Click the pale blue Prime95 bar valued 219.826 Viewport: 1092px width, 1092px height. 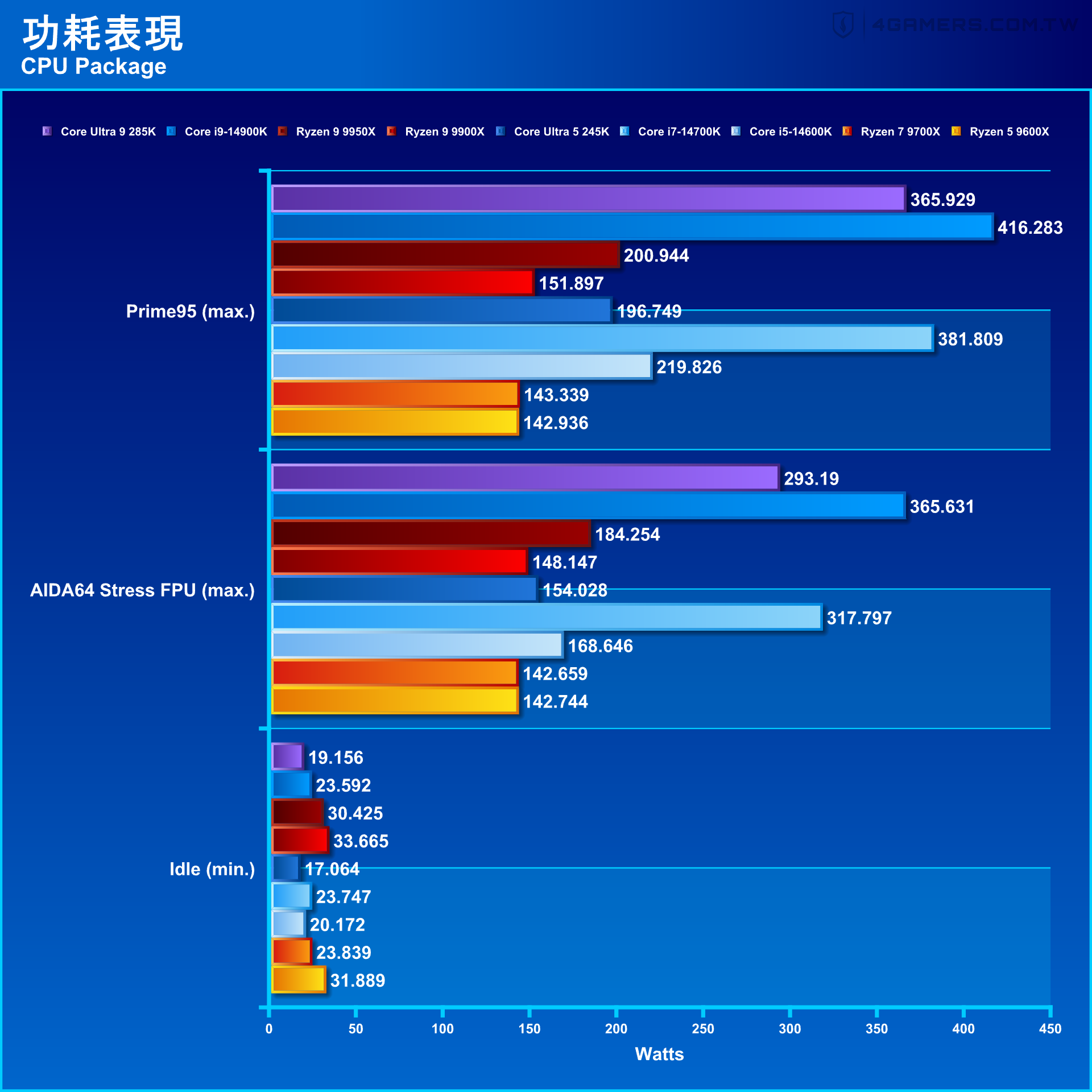pyautogui.click(x=462, y=366)
